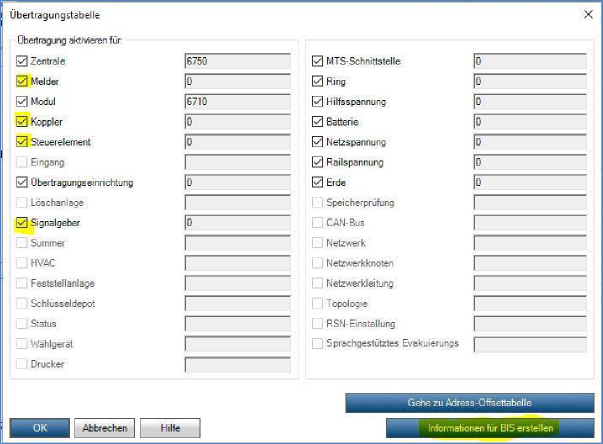Click the Feststellanlage checkbox
The image size is (603, 444).
(22, 283)
